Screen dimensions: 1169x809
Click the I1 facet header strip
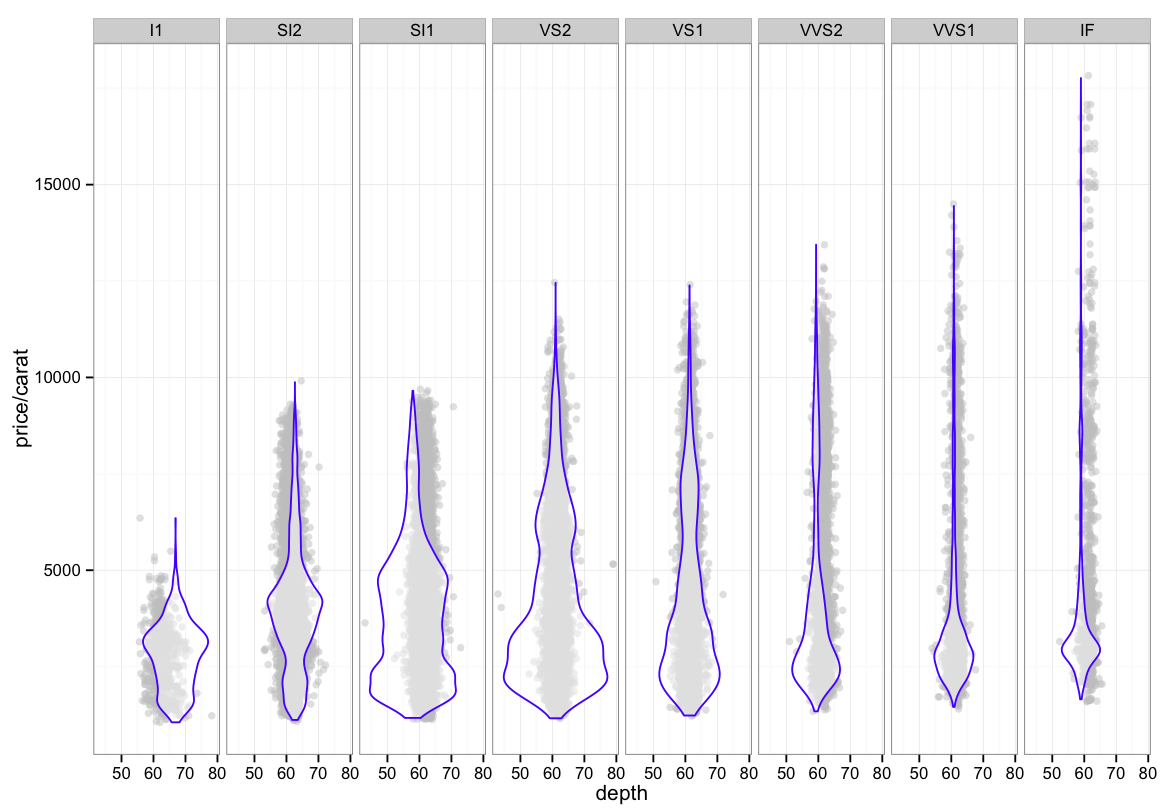(156, 31)
